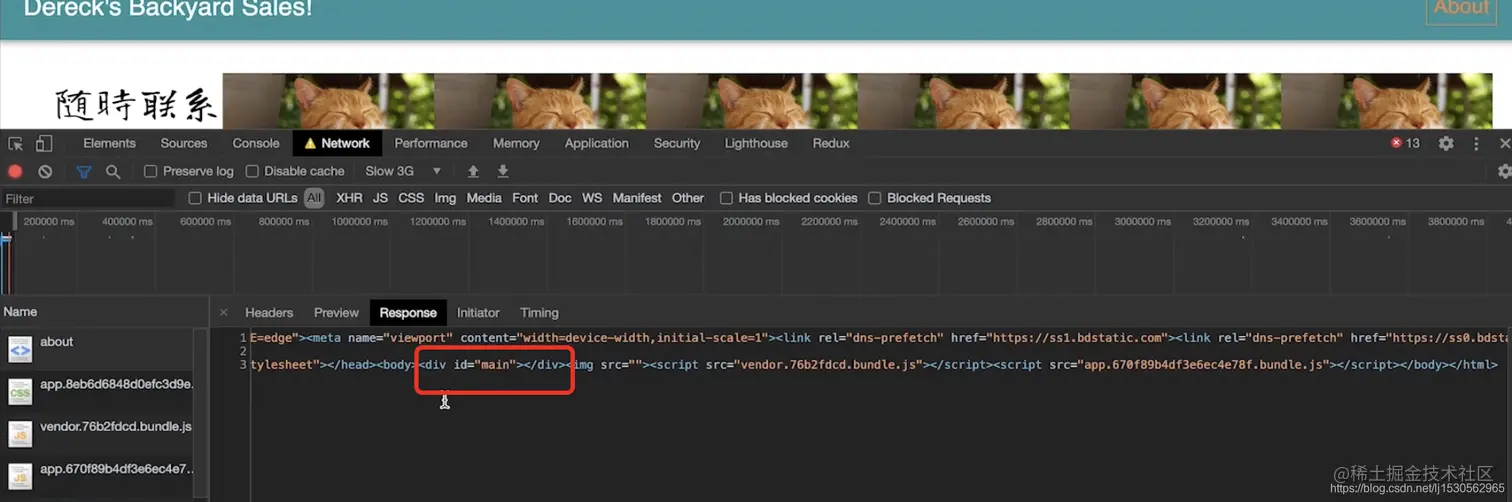
Task: Toggle the device toolbar icon
Action: point(43,144)
